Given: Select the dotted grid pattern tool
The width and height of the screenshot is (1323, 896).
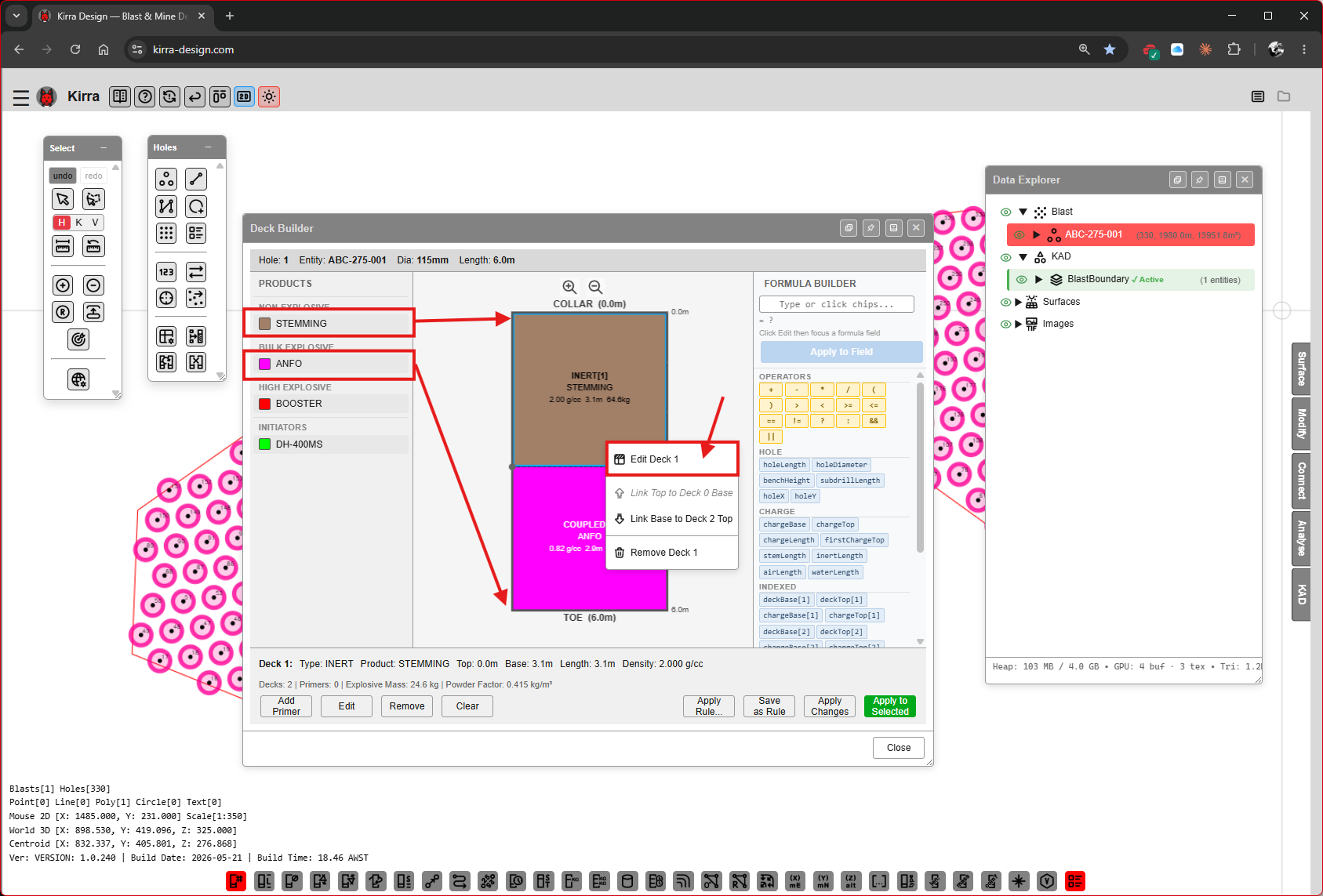Looking at the screenshot, I should point(166,233).
